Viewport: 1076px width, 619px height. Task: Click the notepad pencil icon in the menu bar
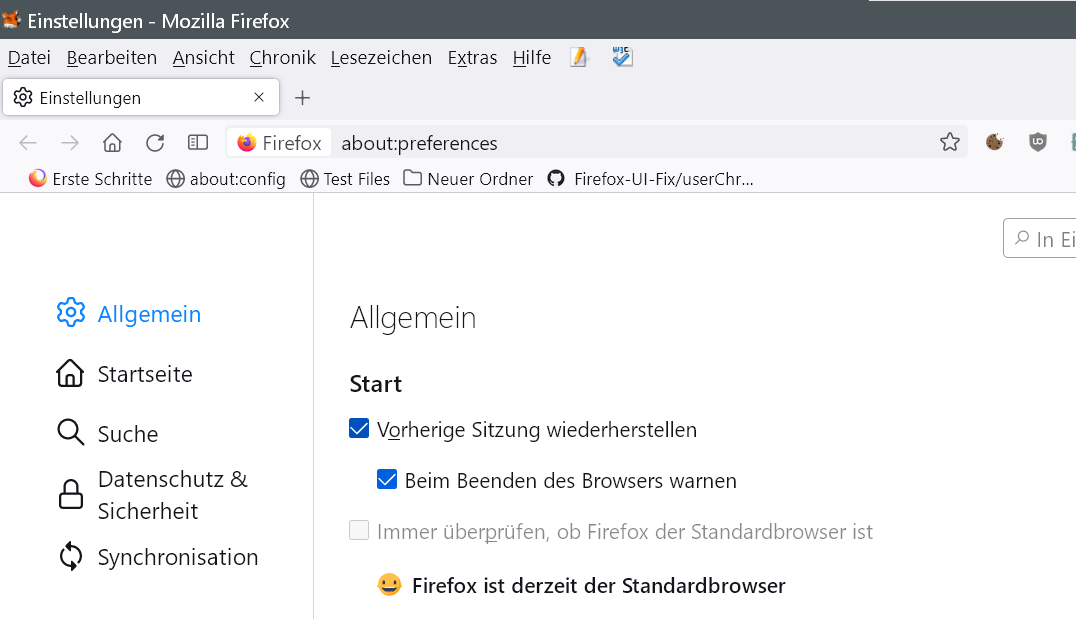579,58
